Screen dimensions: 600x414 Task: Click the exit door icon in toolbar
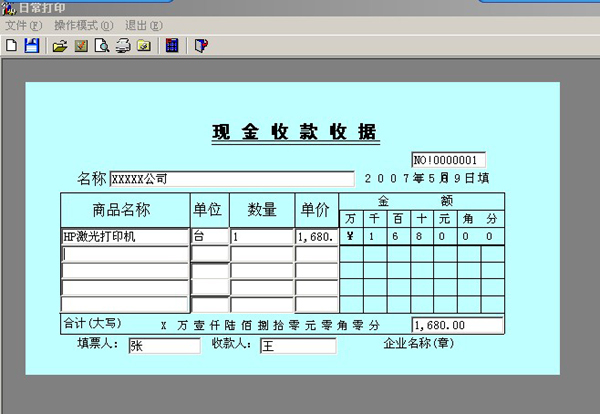pyautogui.click(x=201, y=45)
